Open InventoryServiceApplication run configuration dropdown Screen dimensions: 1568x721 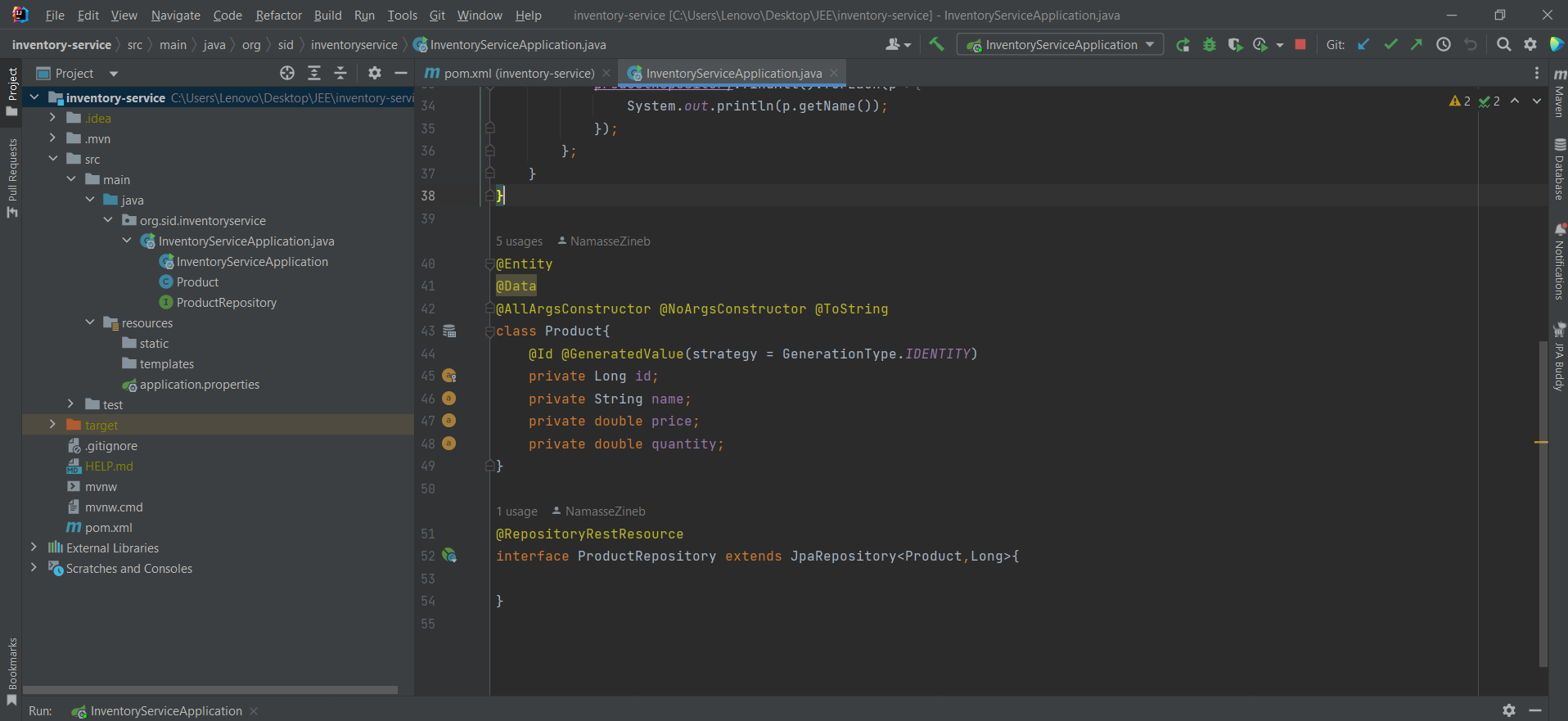click(x=1060, y=45)
